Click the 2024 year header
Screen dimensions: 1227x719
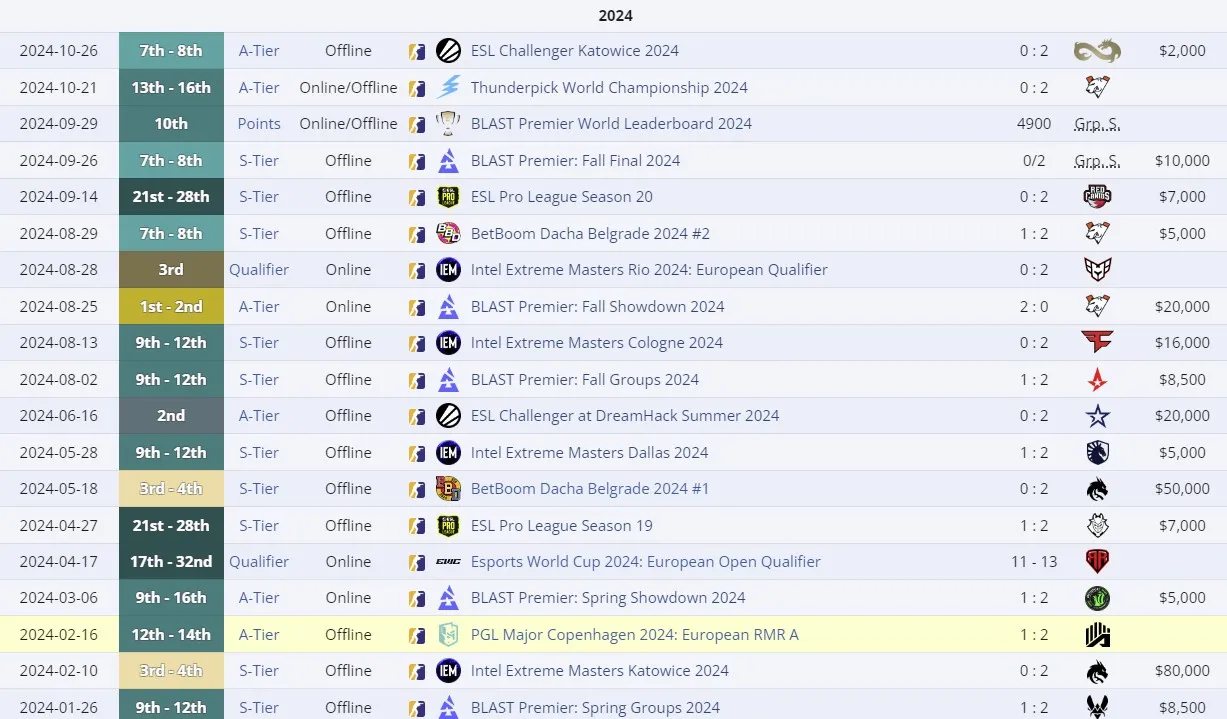(615, 16)
